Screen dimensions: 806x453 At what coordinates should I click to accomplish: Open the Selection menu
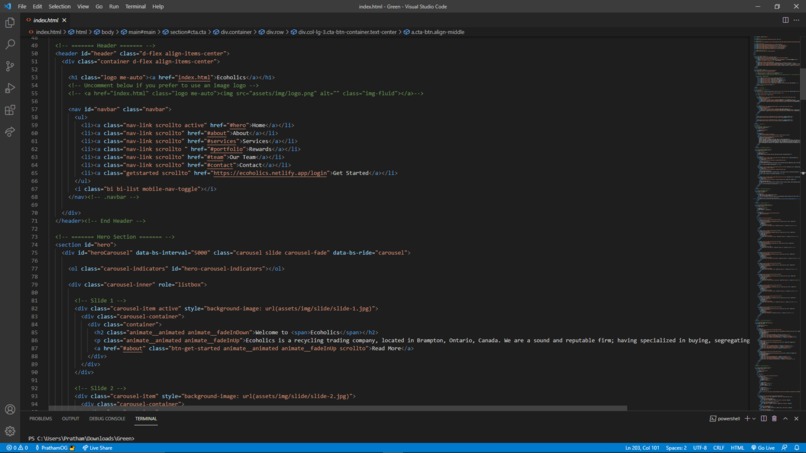tap(60, 7)
